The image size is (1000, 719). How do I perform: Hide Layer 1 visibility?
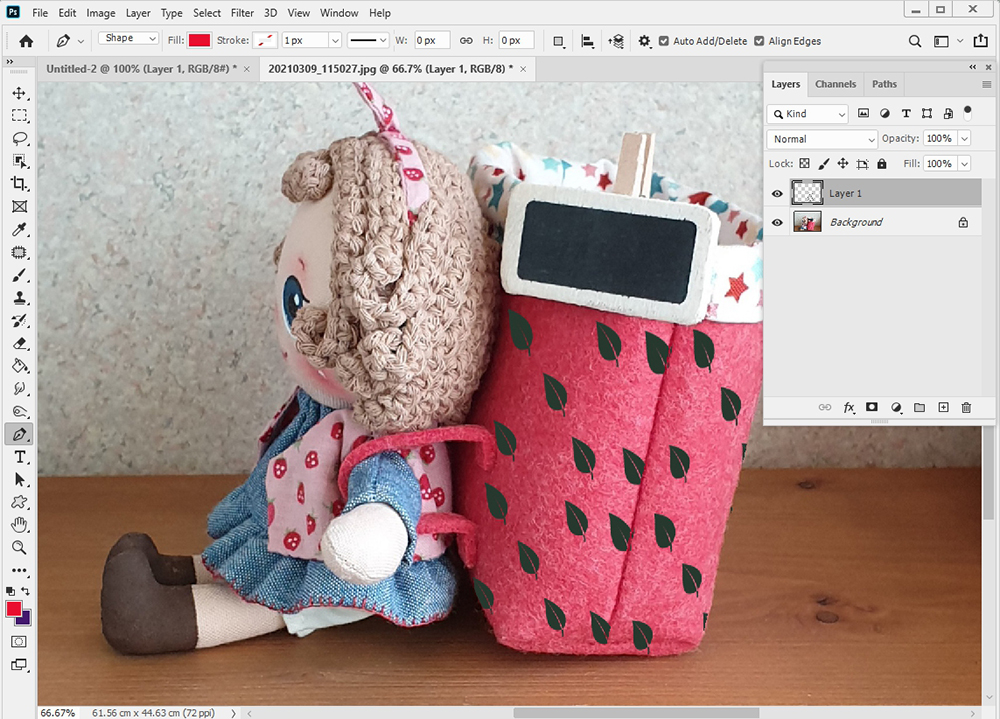pos(777,193)
